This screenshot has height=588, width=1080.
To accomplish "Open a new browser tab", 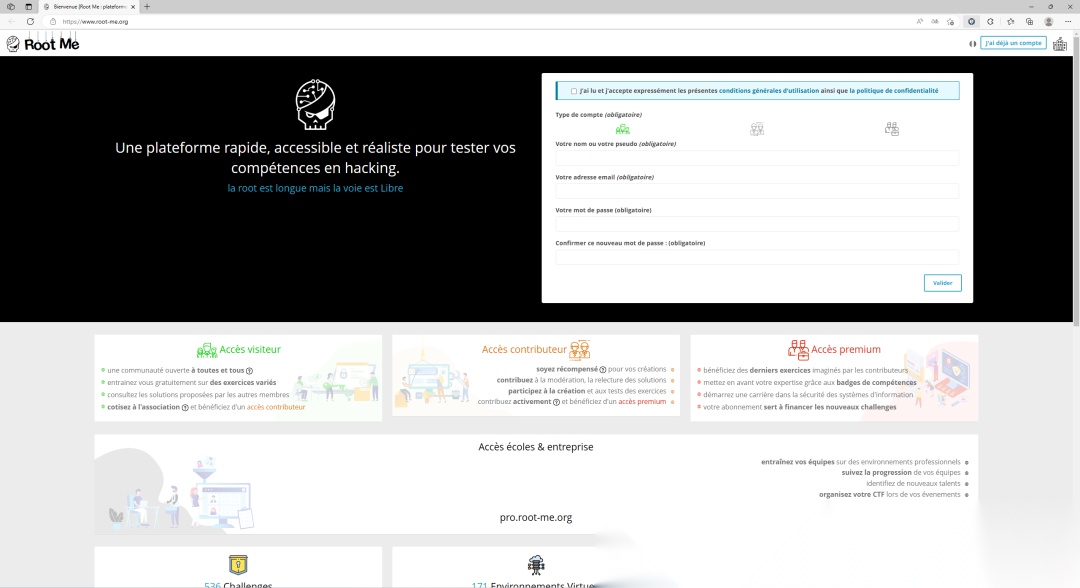I will coord(147,7).
